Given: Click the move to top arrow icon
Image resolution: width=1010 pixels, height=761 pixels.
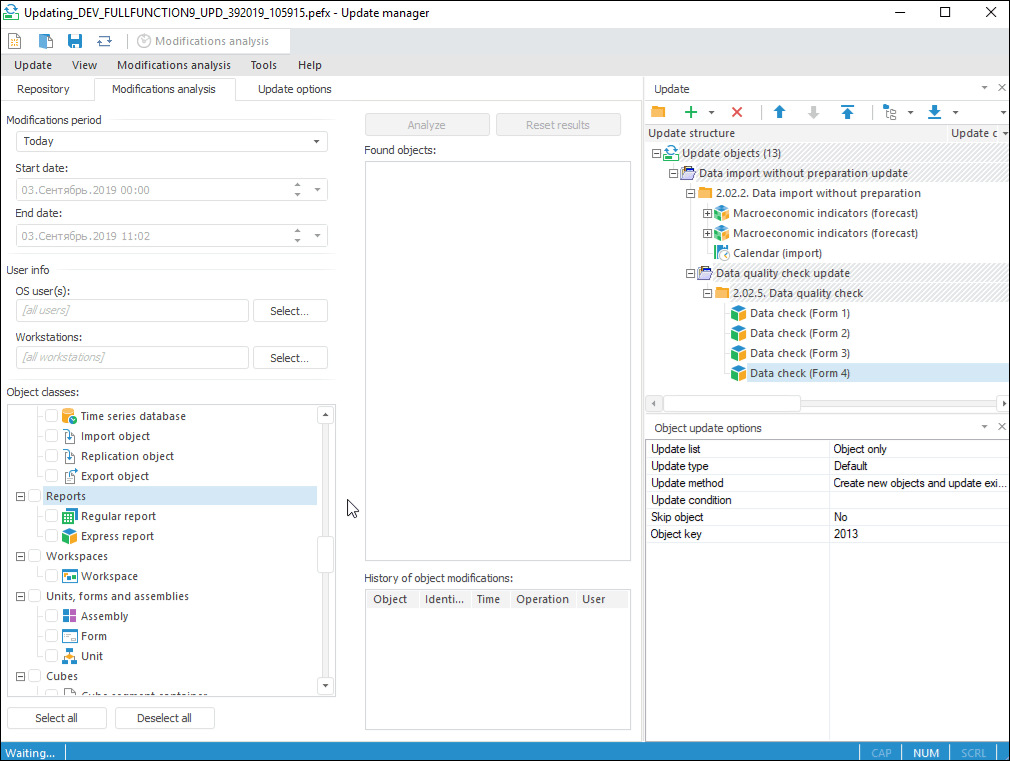Looking at the screenshot, I should click(847, 112).
